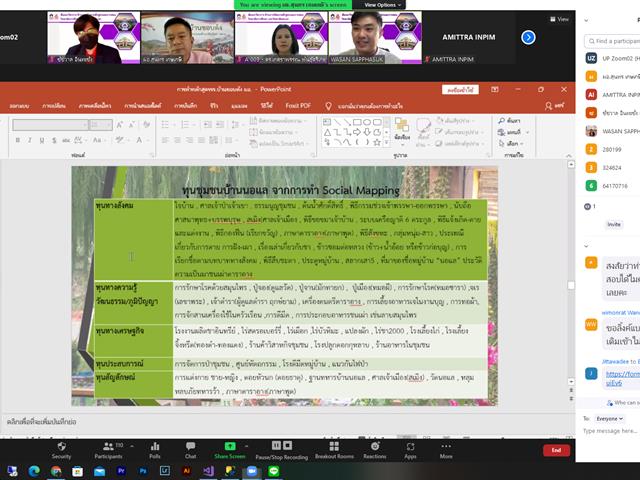The image size is (640, 480).
Task: Select the triangle shape in shapes gallery
Action: point(327,132)
